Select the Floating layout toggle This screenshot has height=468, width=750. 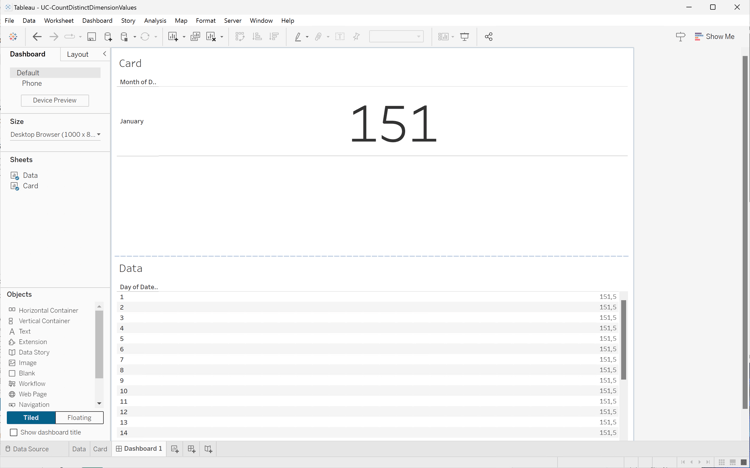79,418
